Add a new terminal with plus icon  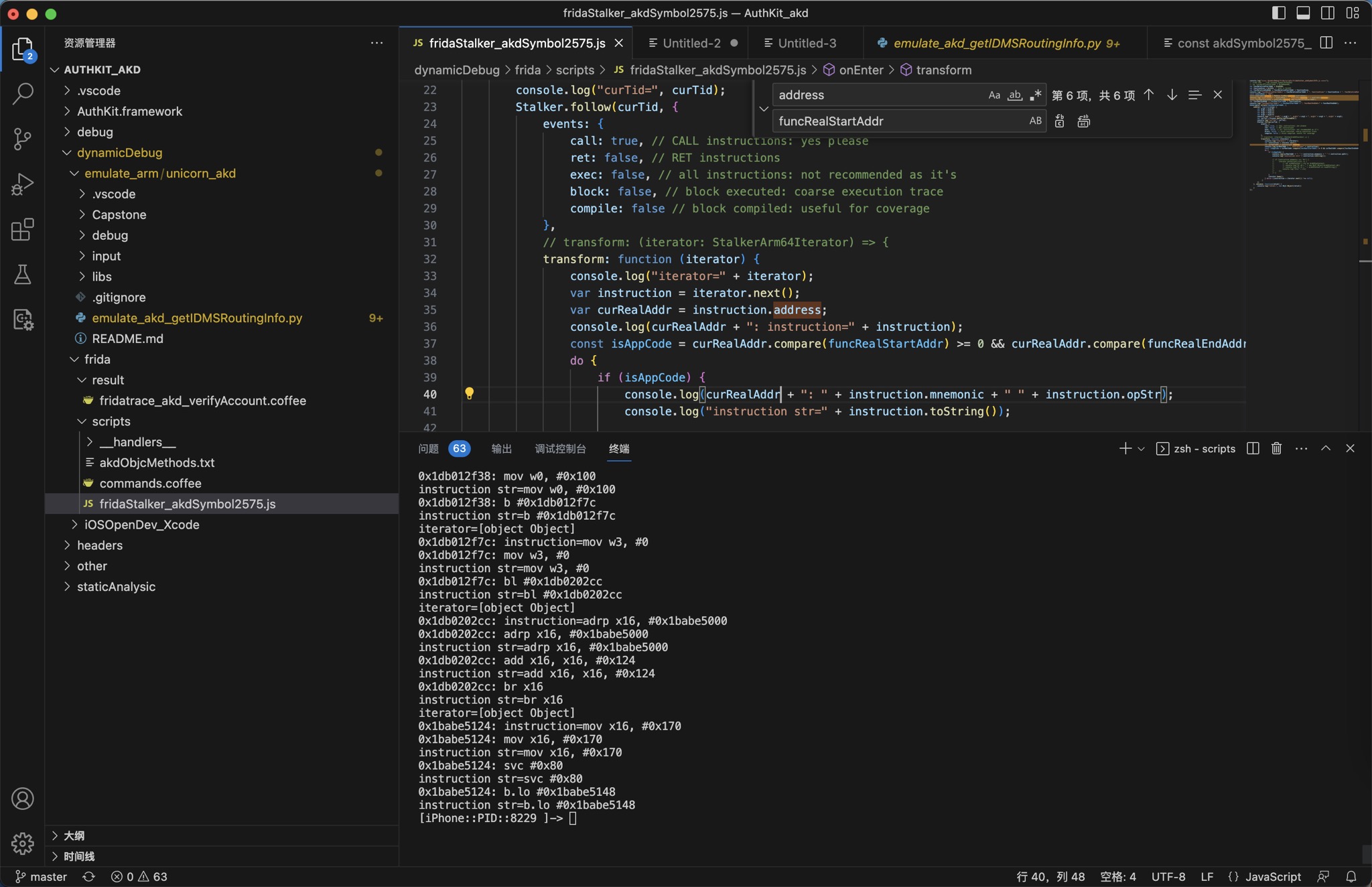pyautogui.click(x=1125, y=448)
